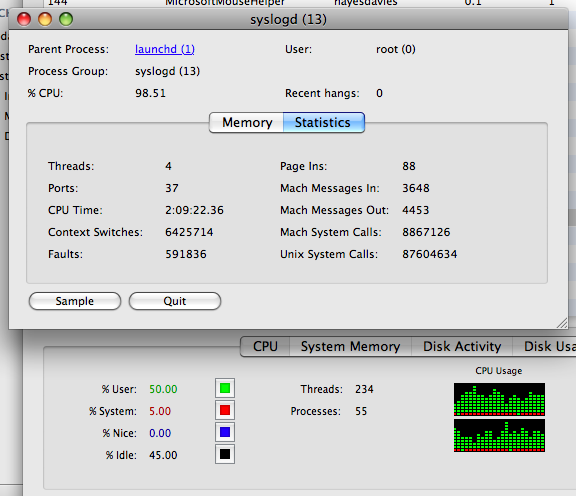
Task: Switch to the System Memory tab
Action: [x=350, y=346]
